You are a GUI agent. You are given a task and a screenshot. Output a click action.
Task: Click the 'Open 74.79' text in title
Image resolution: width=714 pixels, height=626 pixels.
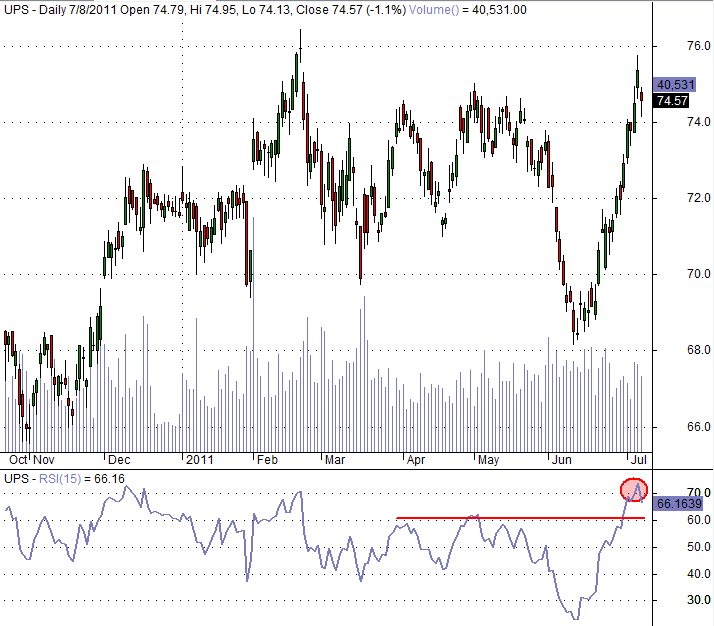click(x=152, y=10)
